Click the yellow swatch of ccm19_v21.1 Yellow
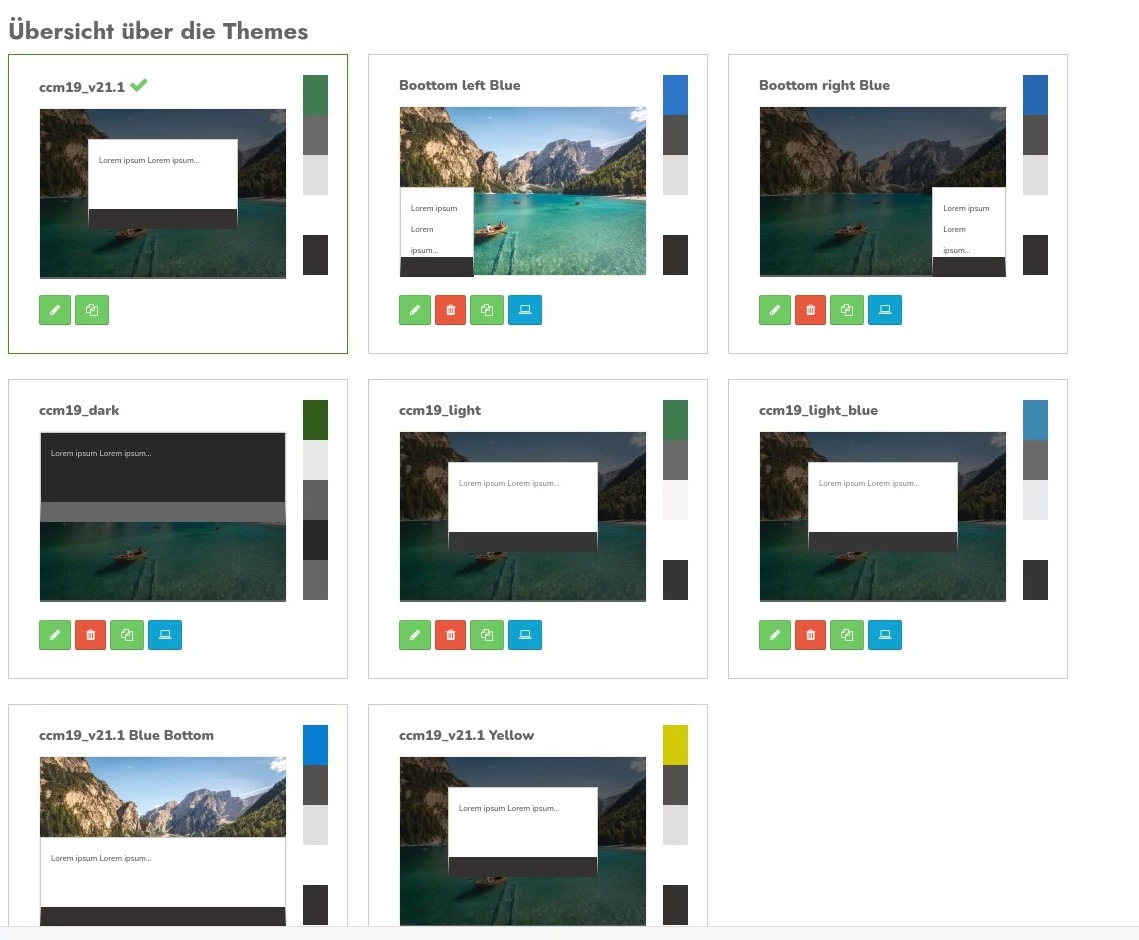Image resolution: width=1139 pixels, height=940 pixels. click(675, 745)
